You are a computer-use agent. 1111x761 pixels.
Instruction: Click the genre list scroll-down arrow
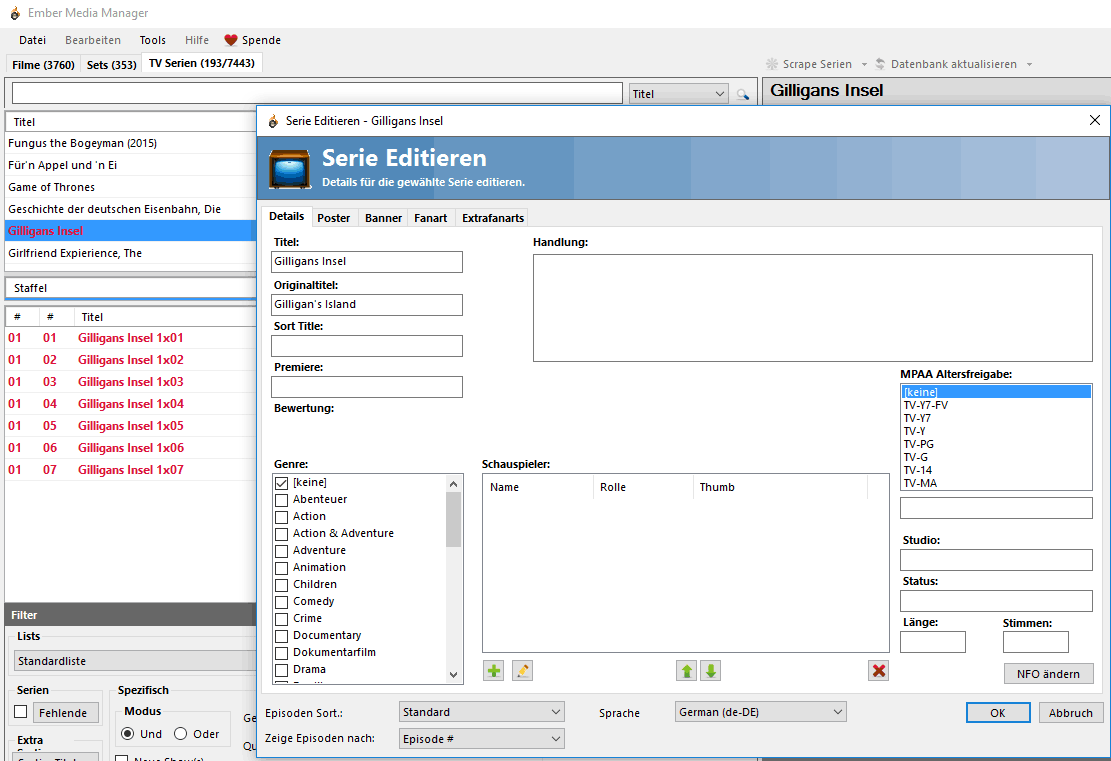pos(453,675)
